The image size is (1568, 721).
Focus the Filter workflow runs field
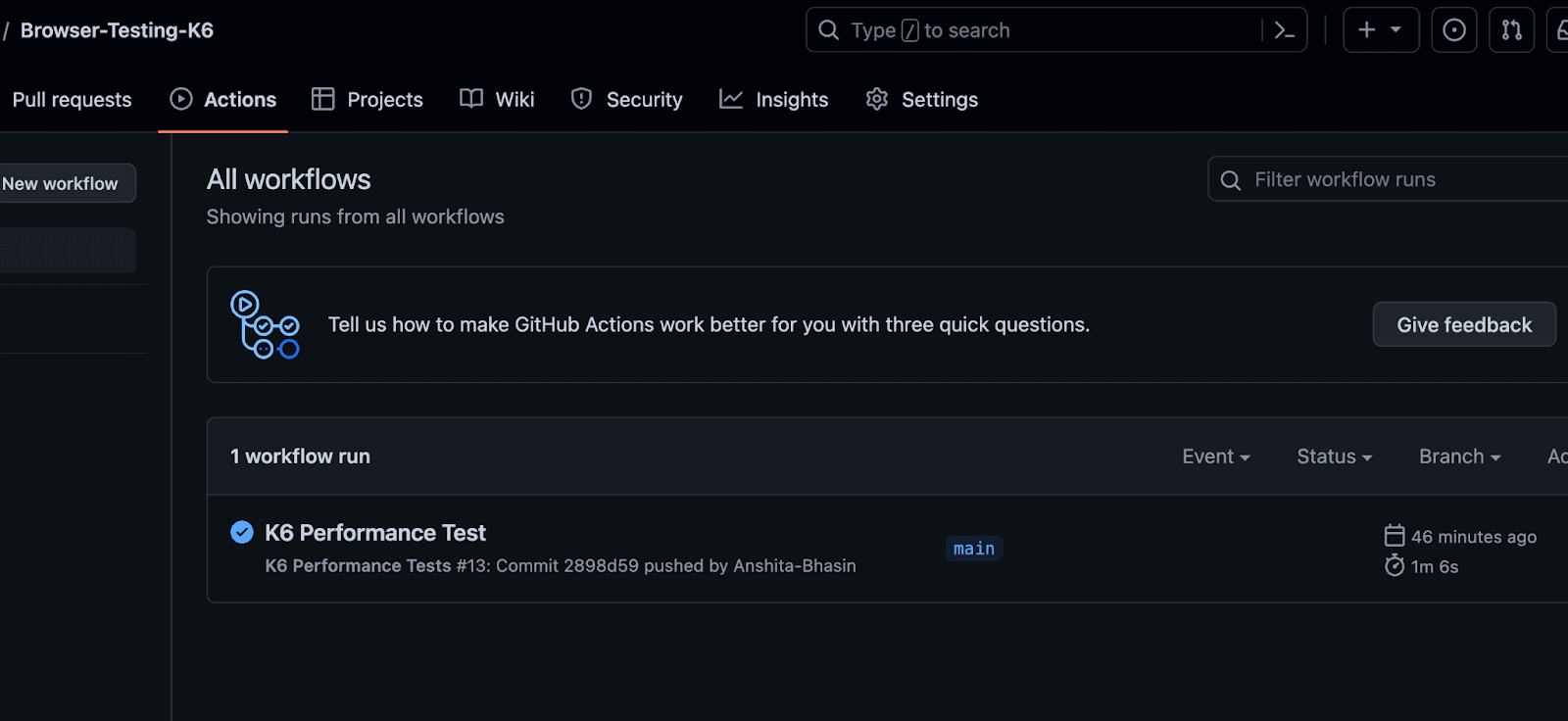pyautogui.click(x=1388, y=179)
